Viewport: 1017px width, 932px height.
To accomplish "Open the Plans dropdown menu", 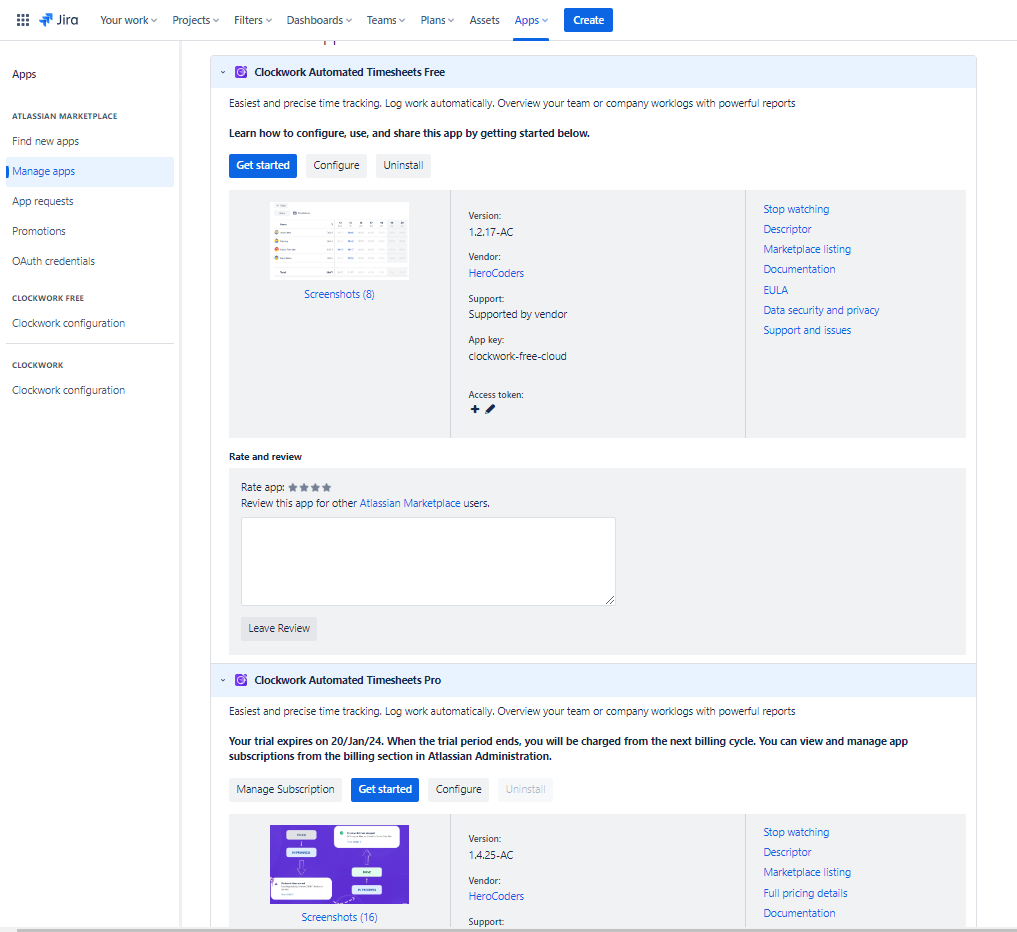I will click(x=437, y=20).
